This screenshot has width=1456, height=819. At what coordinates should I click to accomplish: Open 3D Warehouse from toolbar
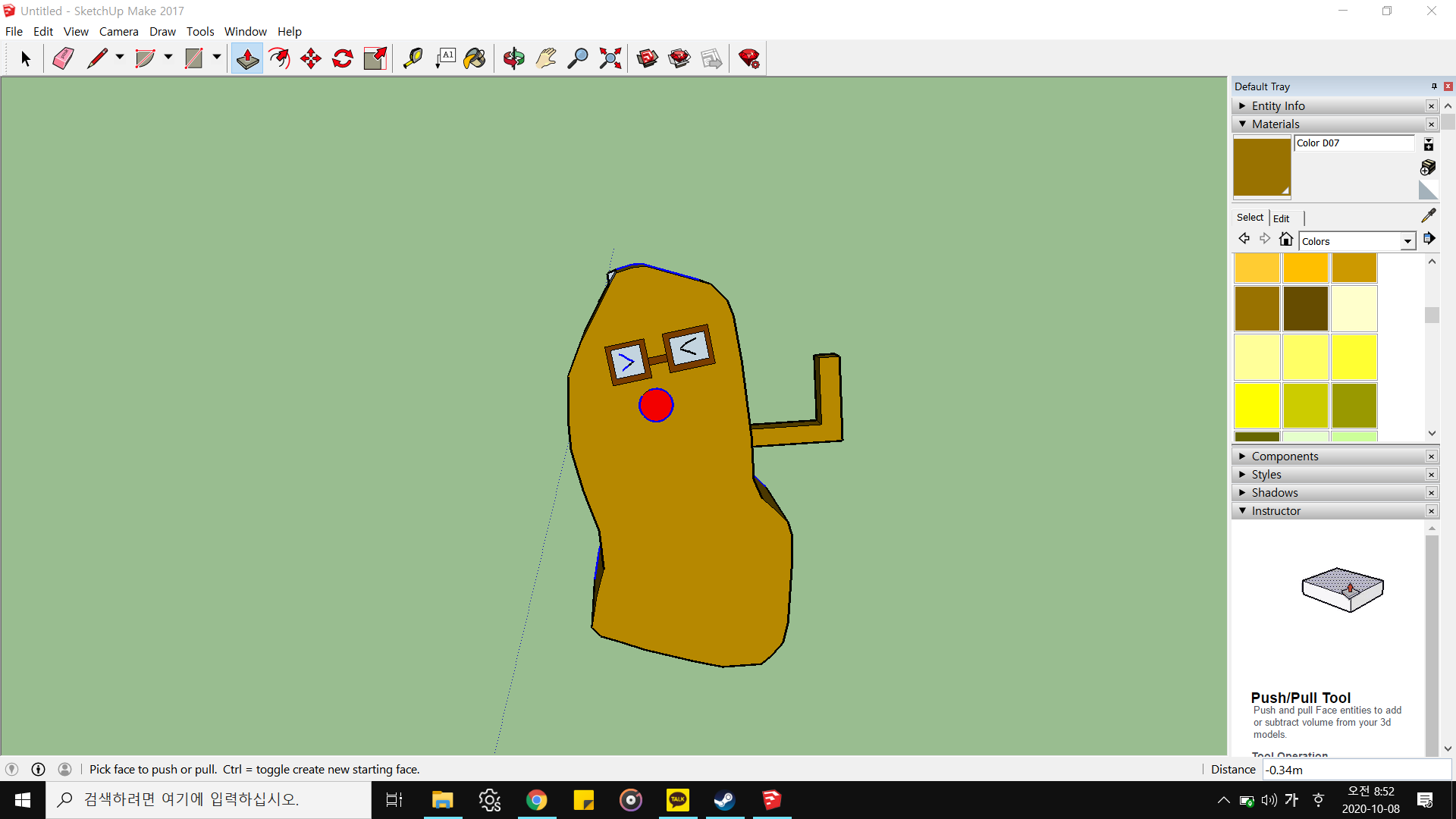(x=648, y=58)
